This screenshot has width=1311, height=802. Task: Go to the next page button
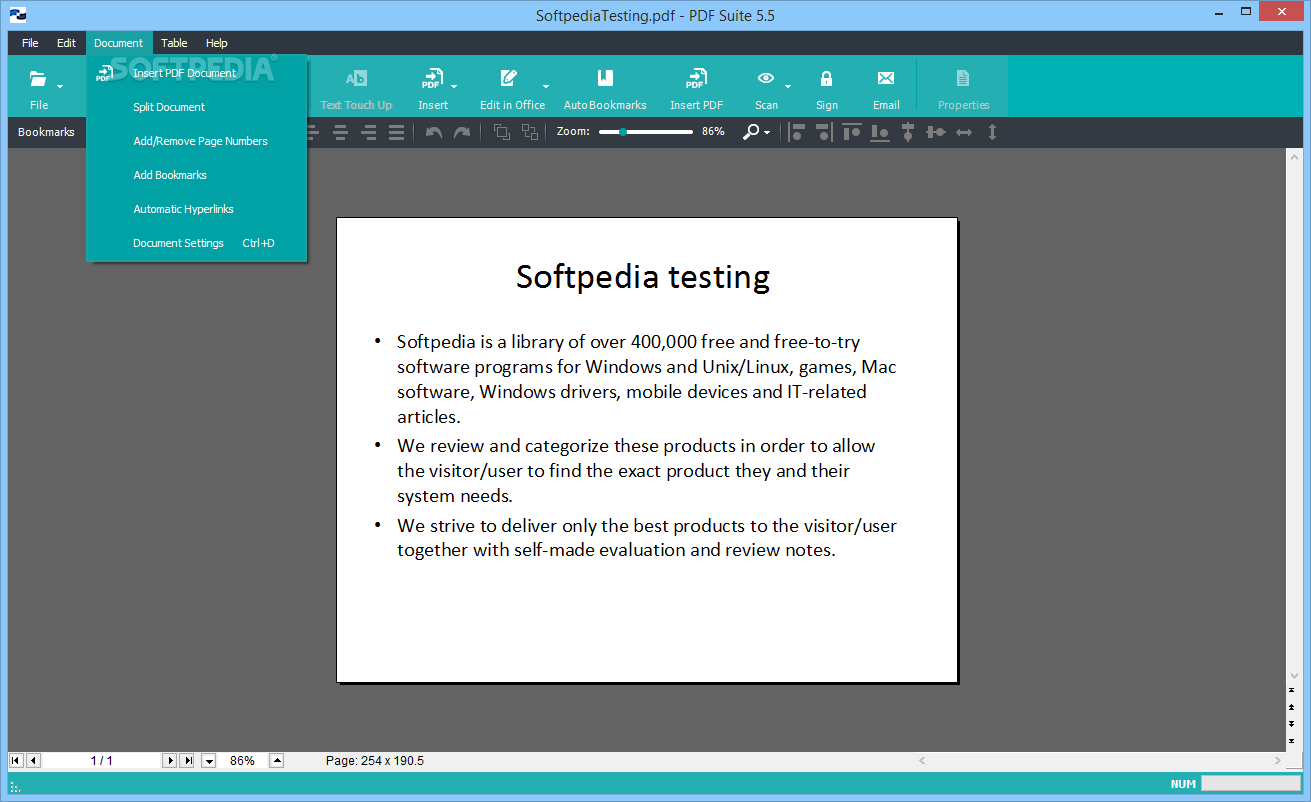point(169,761)
